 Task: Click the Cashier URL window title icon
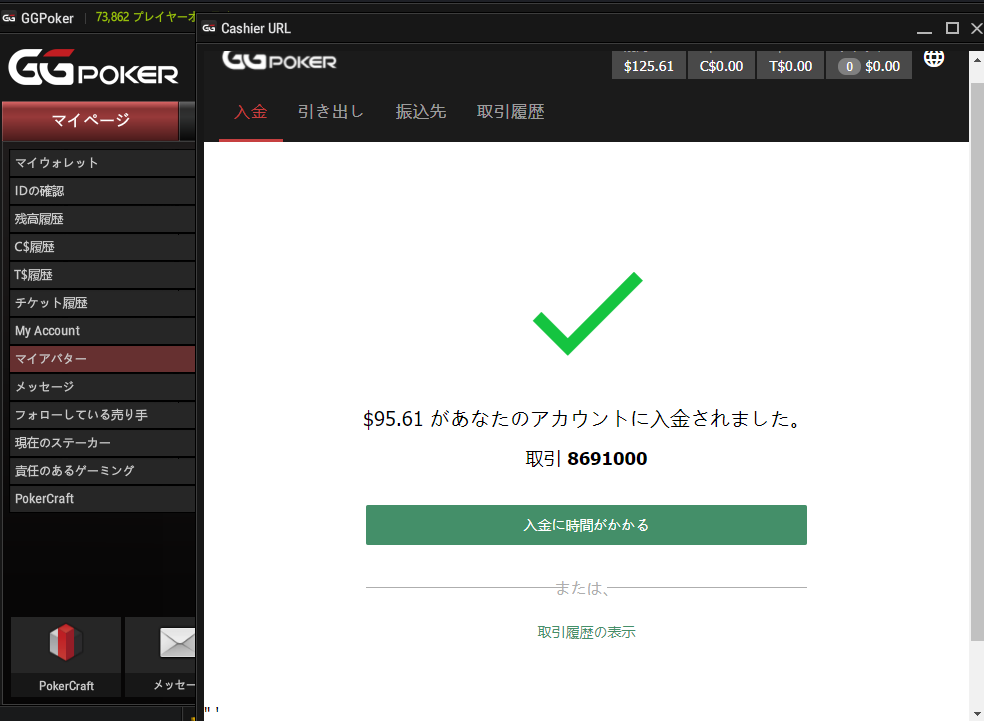(209, 28)
